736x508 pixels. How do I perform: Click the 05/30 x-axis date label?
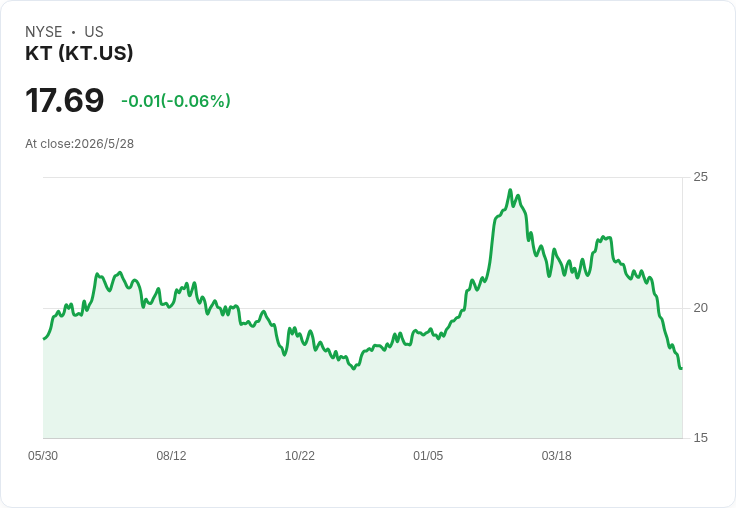pyautogui.click(x=43, y=455)
